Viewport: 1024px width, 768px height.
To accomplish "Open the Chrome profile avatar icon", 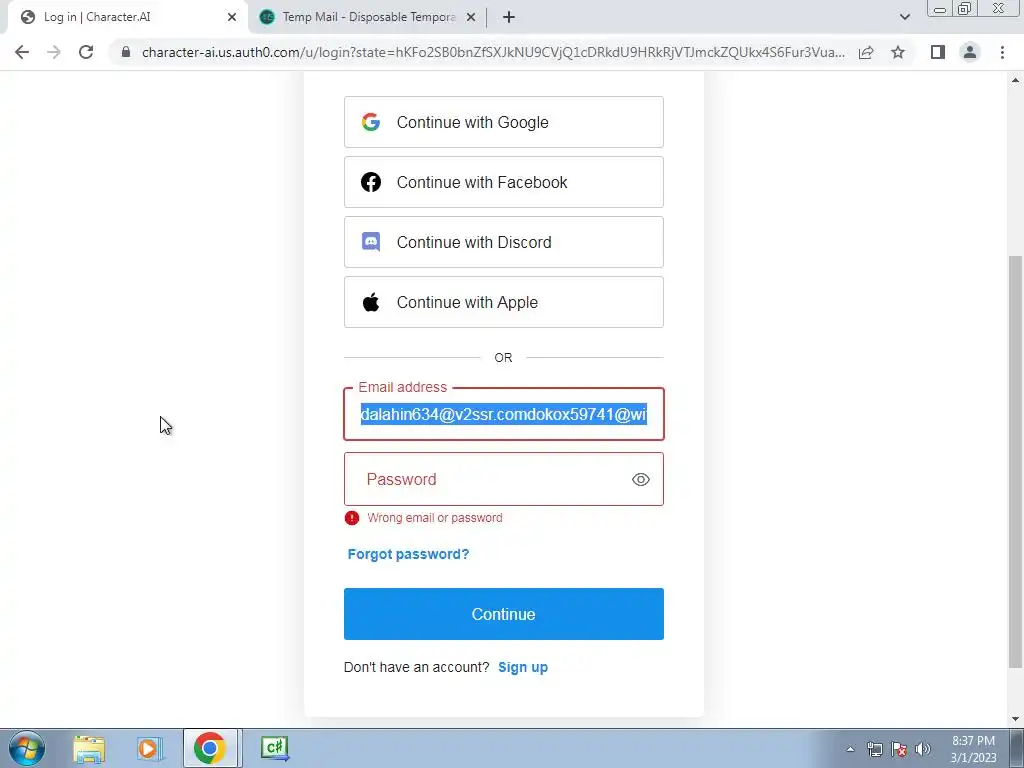I will tap(970, 52).
